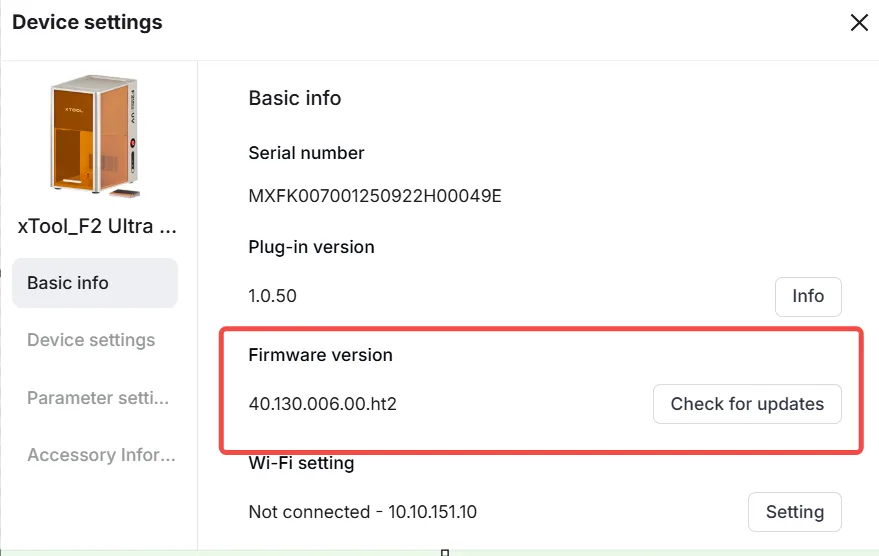The height and width of the screenshot is (556, 879).
Task: Click the Wi-Fi status Not connected text
Action: click(x=309, y=512)
